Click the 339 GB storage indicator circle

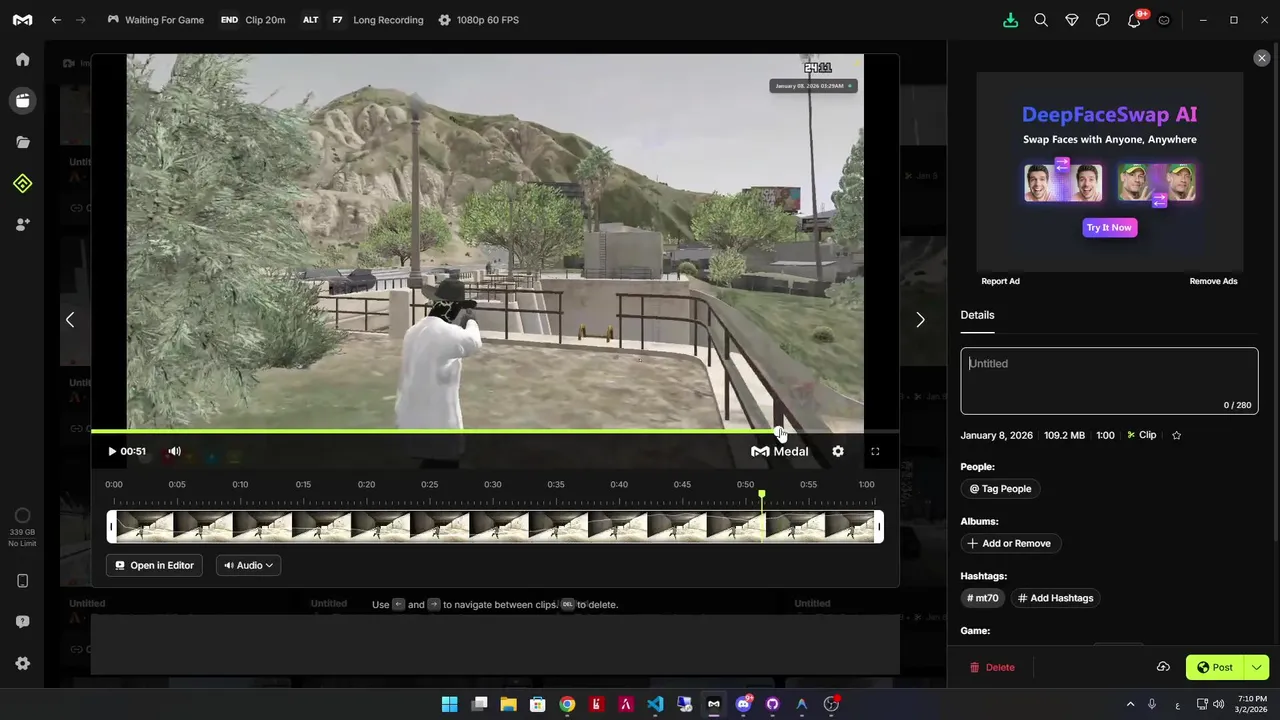tap(22, 516)
